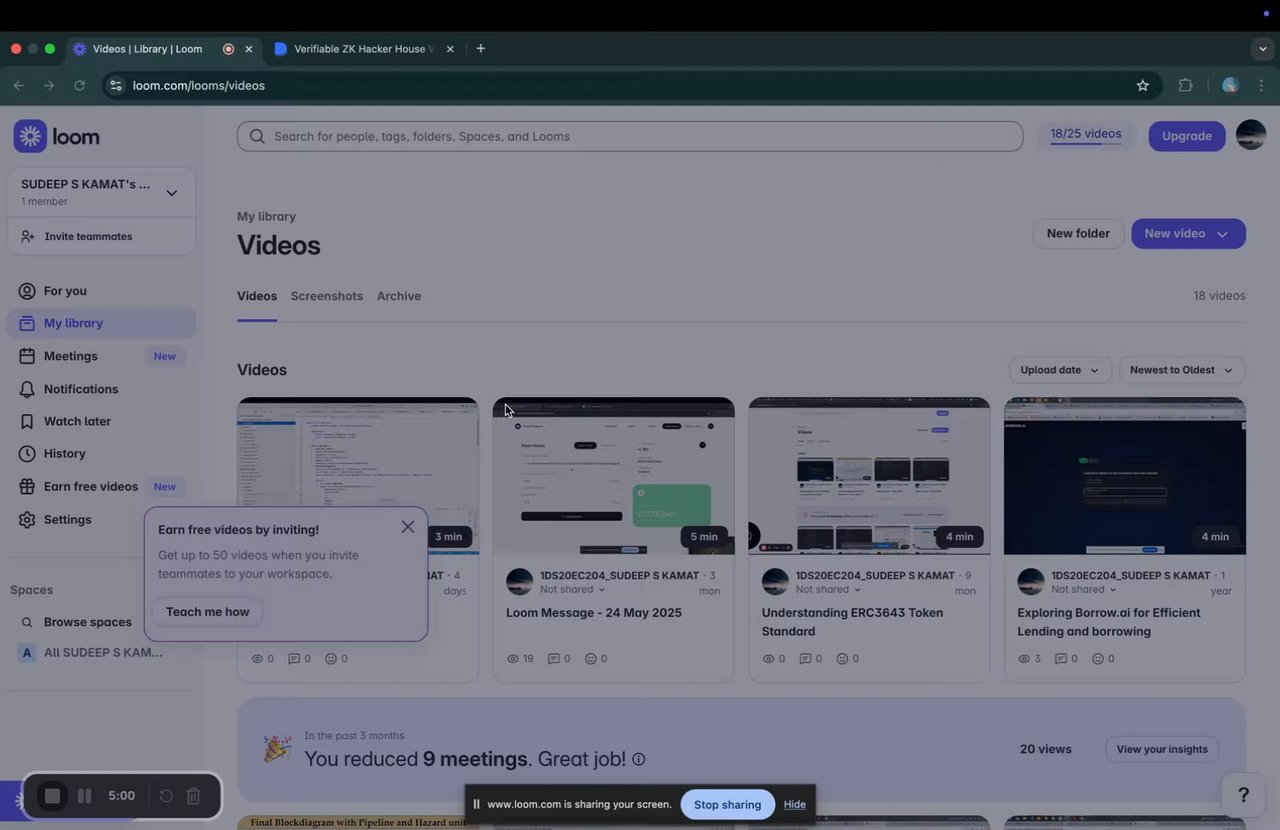Open Meetings in the sidebar
The height and width of the screenshot is (830, 1280).
(70, 356)
